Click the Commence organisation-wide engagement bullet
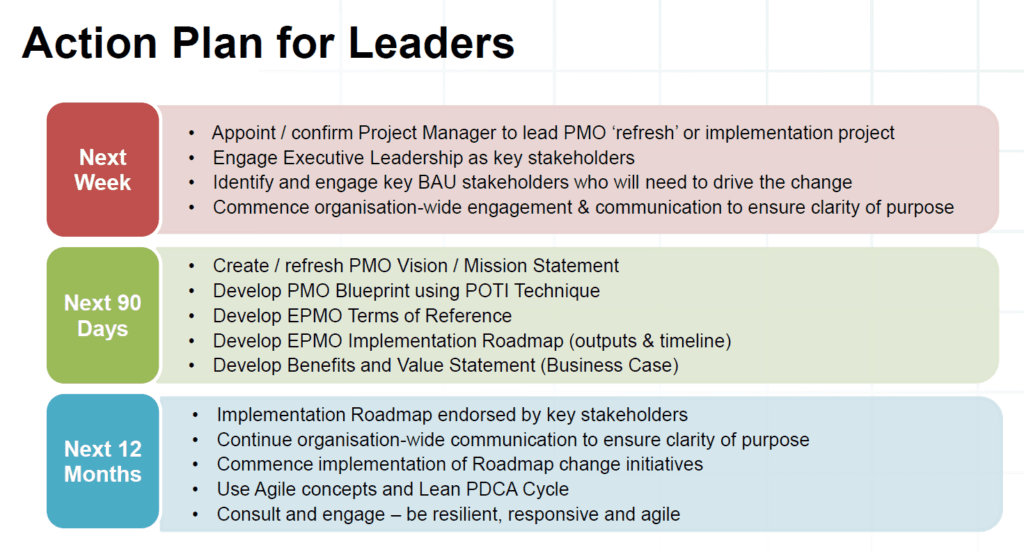Screen dimensions: 1024x552 583,207
